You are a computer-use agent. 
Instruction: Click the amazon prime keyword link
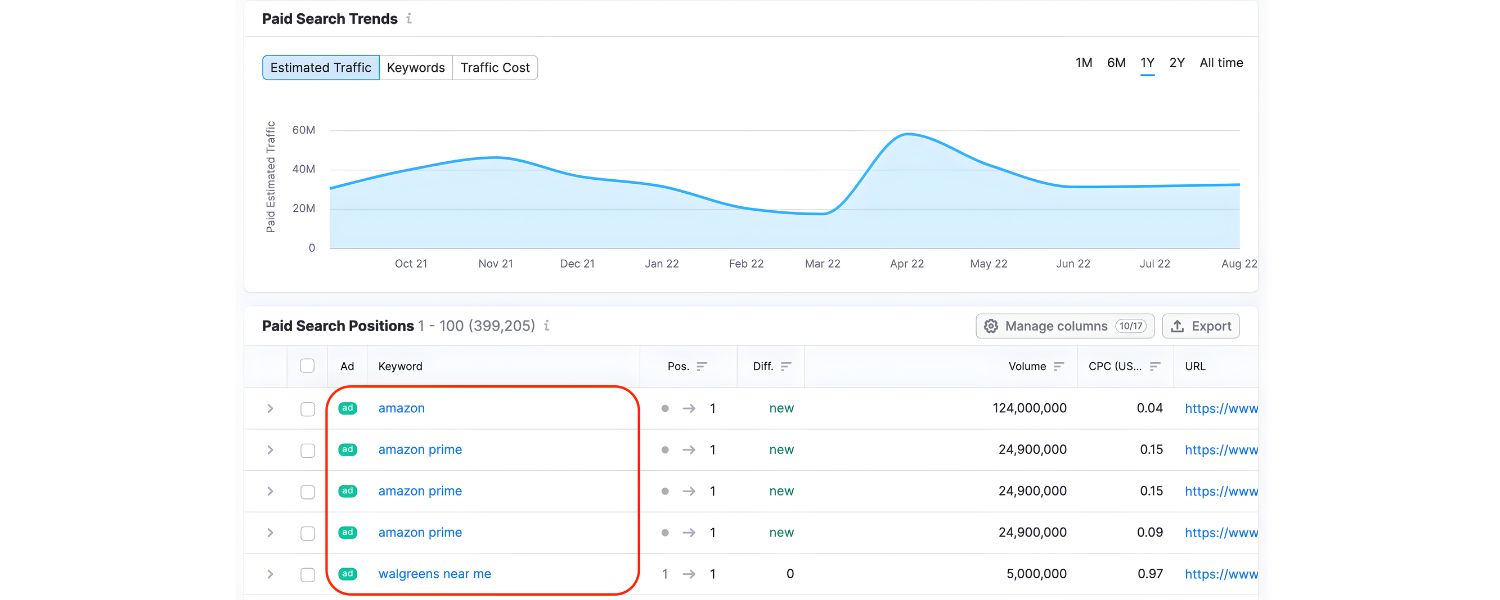point(420,449)
